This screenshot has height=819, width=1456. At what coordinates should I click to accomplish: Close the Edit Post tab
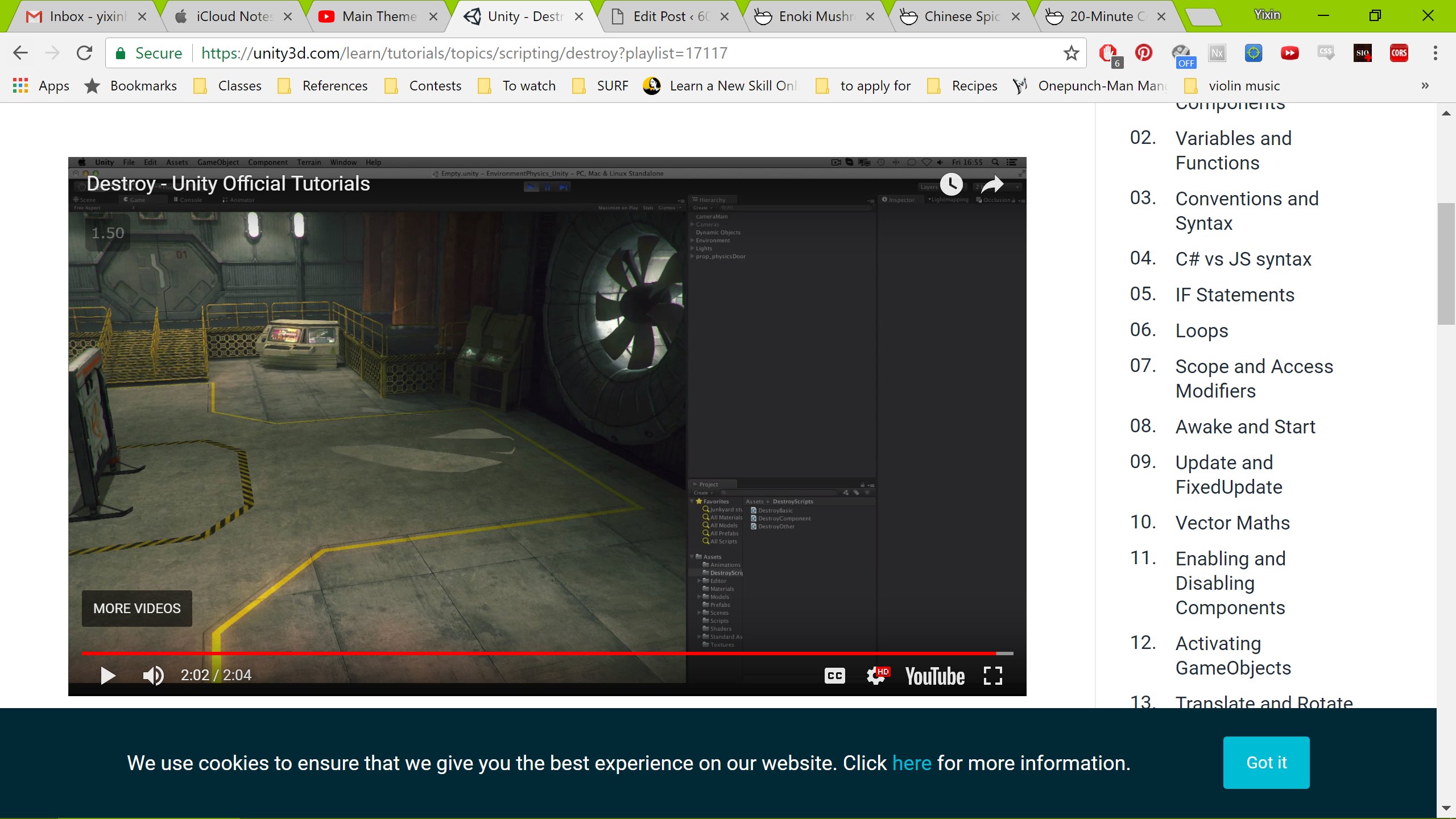pyautogui.click(x=725, y=16)
